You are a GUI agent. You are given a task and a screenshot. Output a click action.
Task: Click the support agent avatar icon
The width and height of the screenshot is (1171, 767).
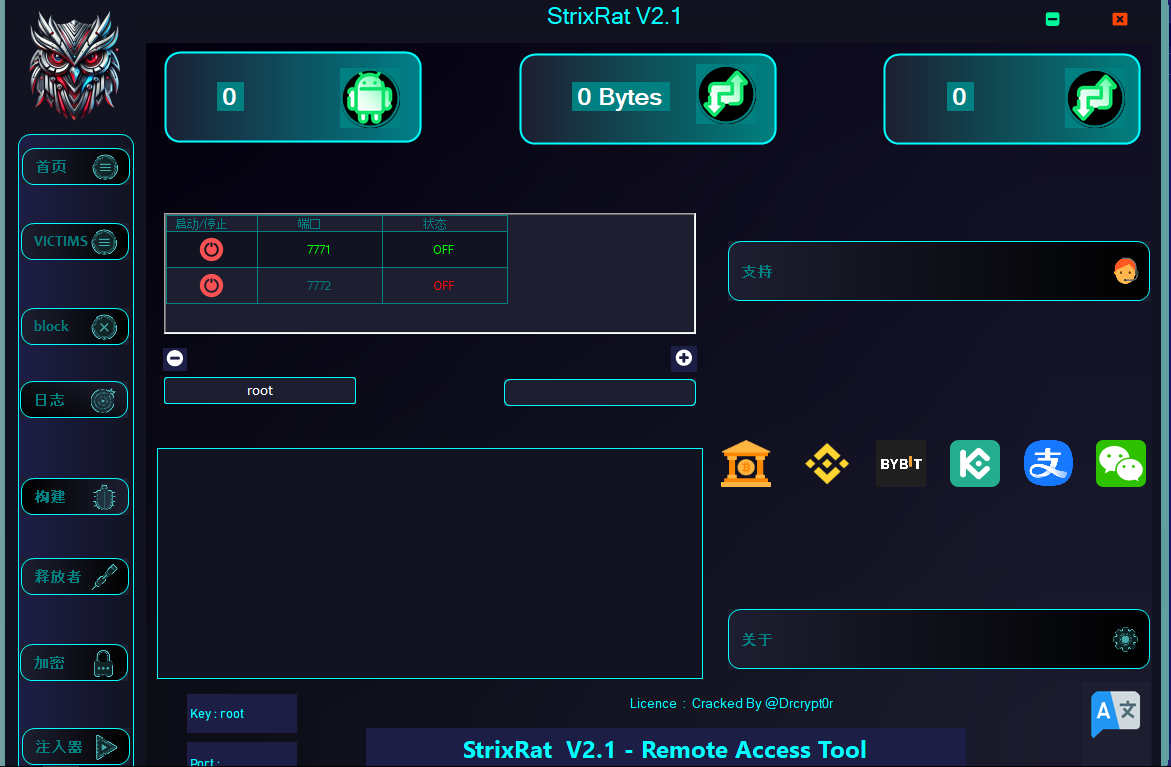point(1125,271)
